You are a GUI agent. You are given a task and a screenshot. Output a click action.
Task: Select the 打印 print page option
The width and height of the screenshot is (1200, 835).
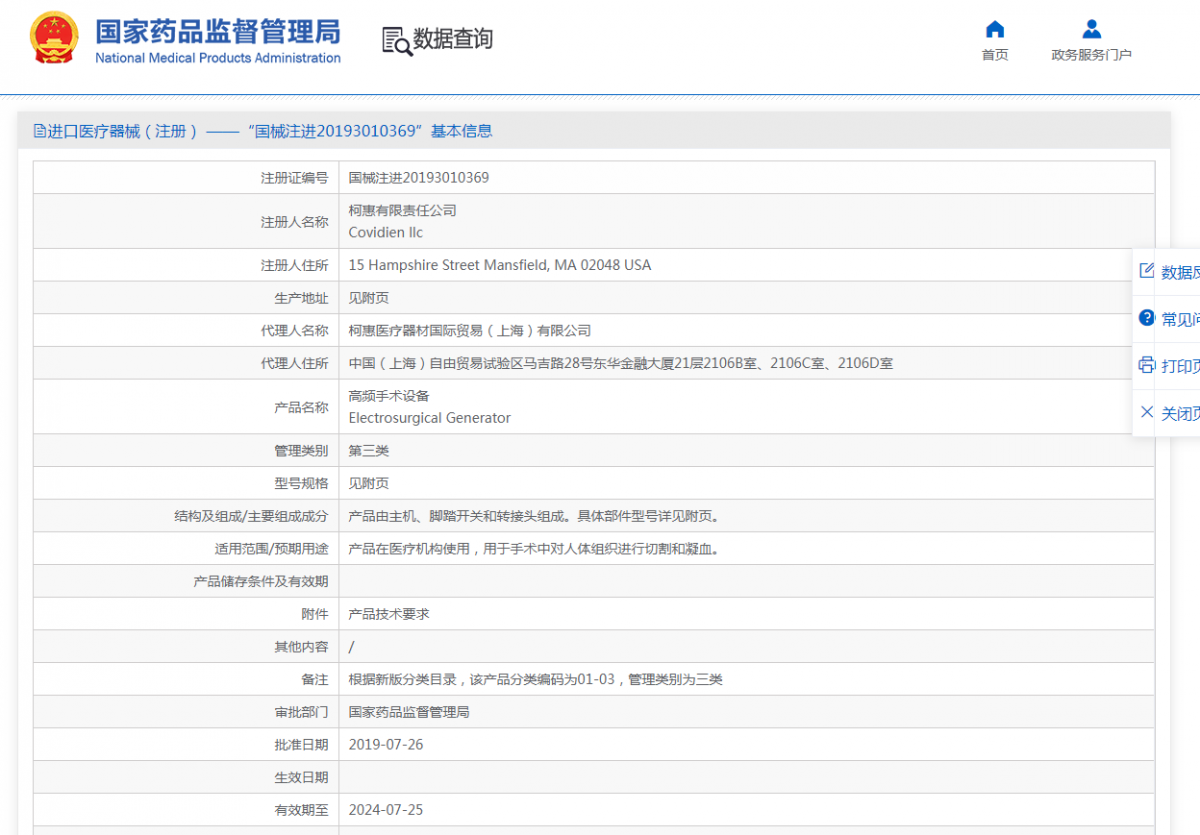coord(1180,366)
